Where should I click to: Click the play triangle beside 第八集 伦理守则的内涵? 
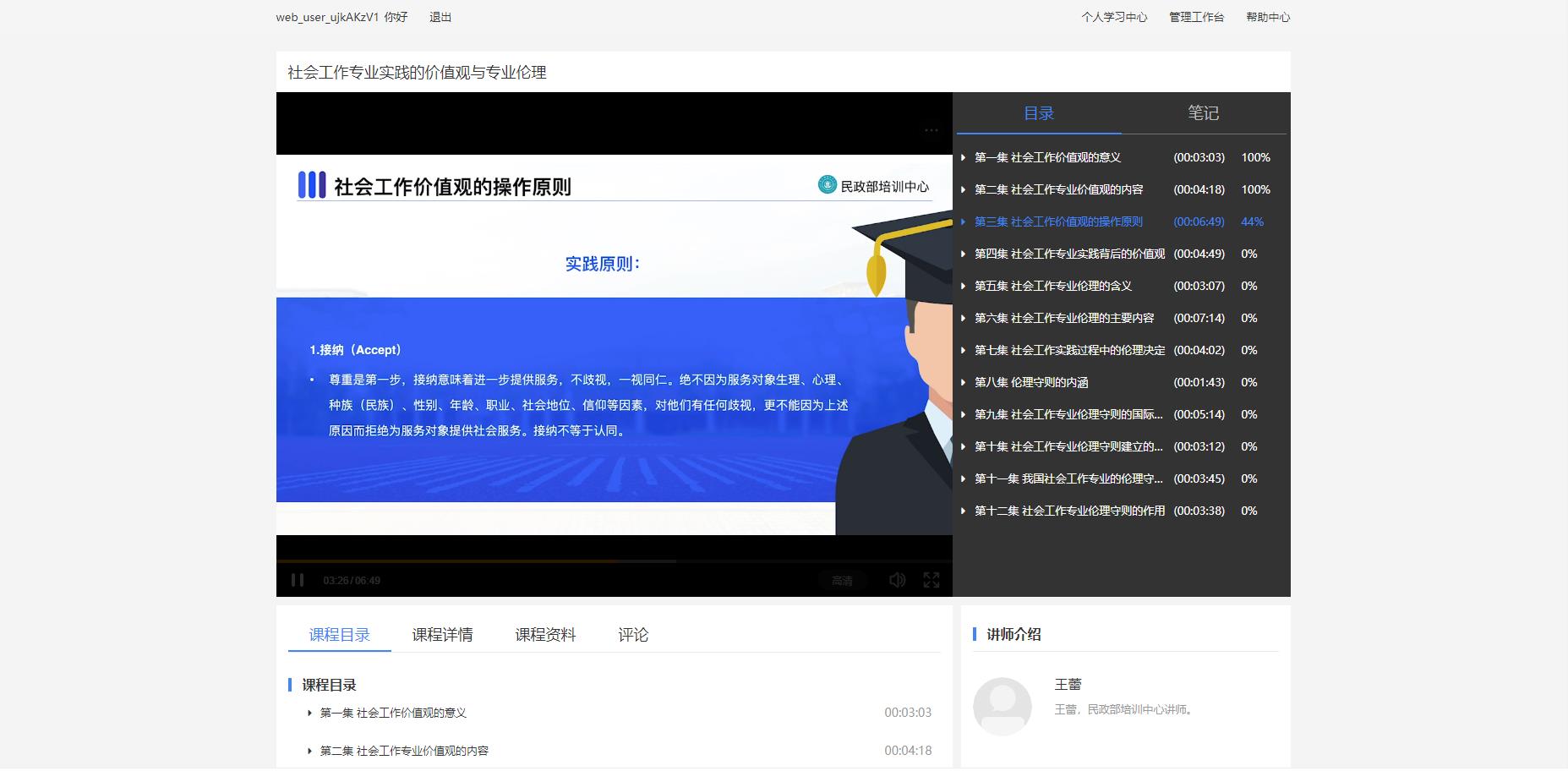pos(964,382)
